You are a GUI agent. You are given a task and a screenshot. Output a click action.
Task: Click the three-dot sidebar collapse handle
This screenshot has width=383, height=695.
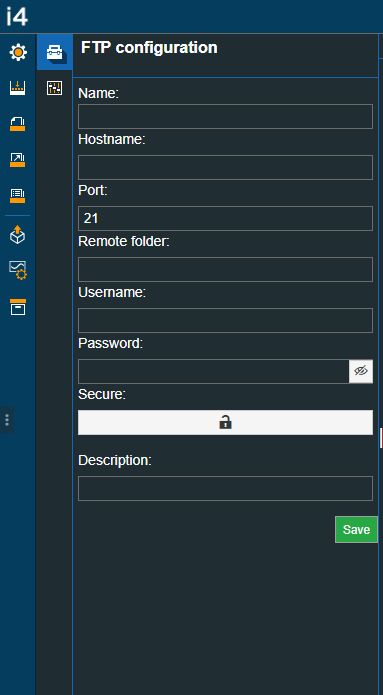7,420
